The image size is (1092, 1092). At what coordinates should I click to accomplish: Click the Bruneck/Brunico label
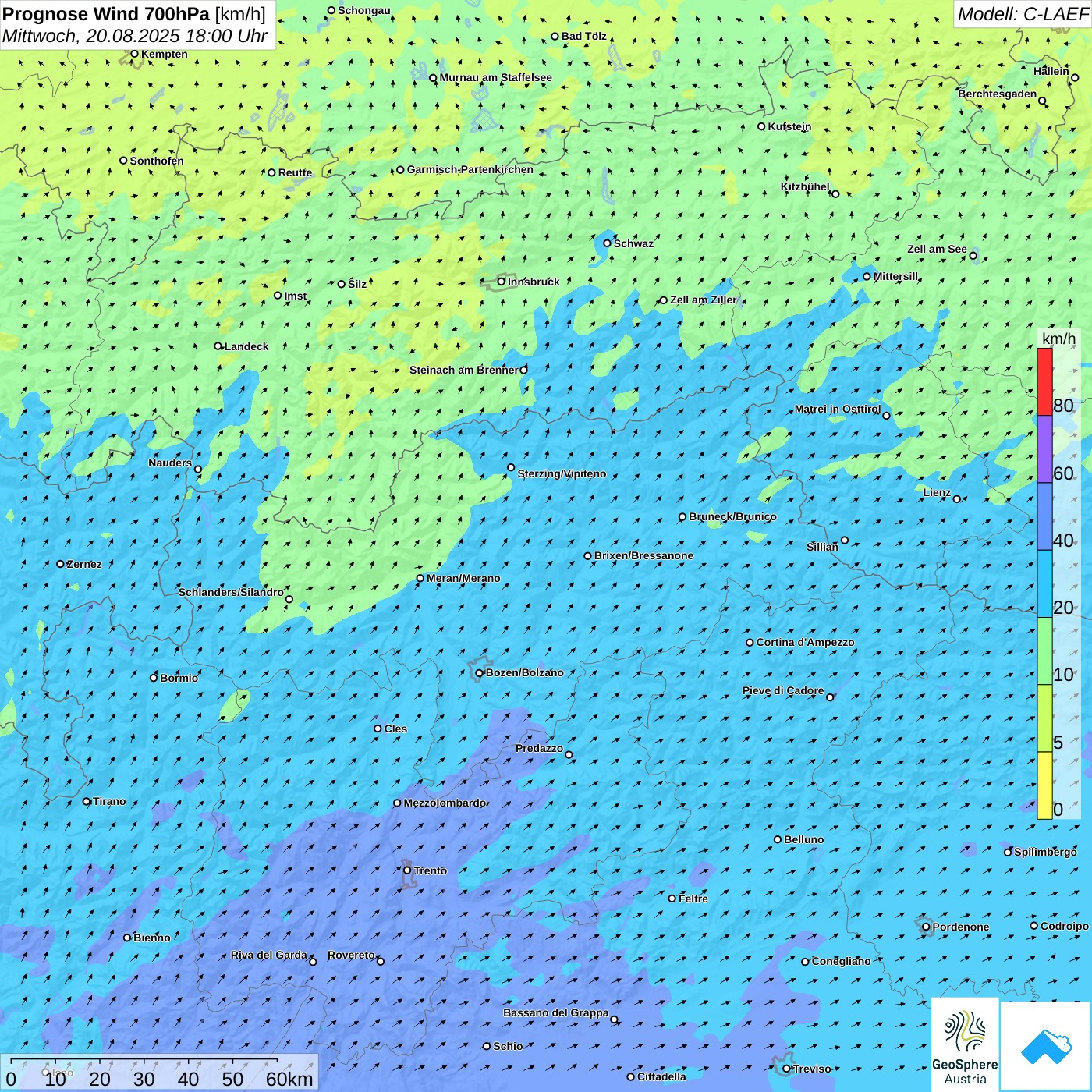pyautogui.click(x=732, y=516)
